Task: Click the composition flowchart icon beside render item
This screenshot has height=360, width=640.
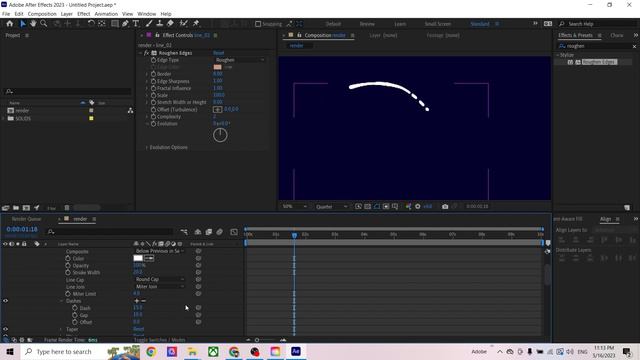Action: (130, 111)
